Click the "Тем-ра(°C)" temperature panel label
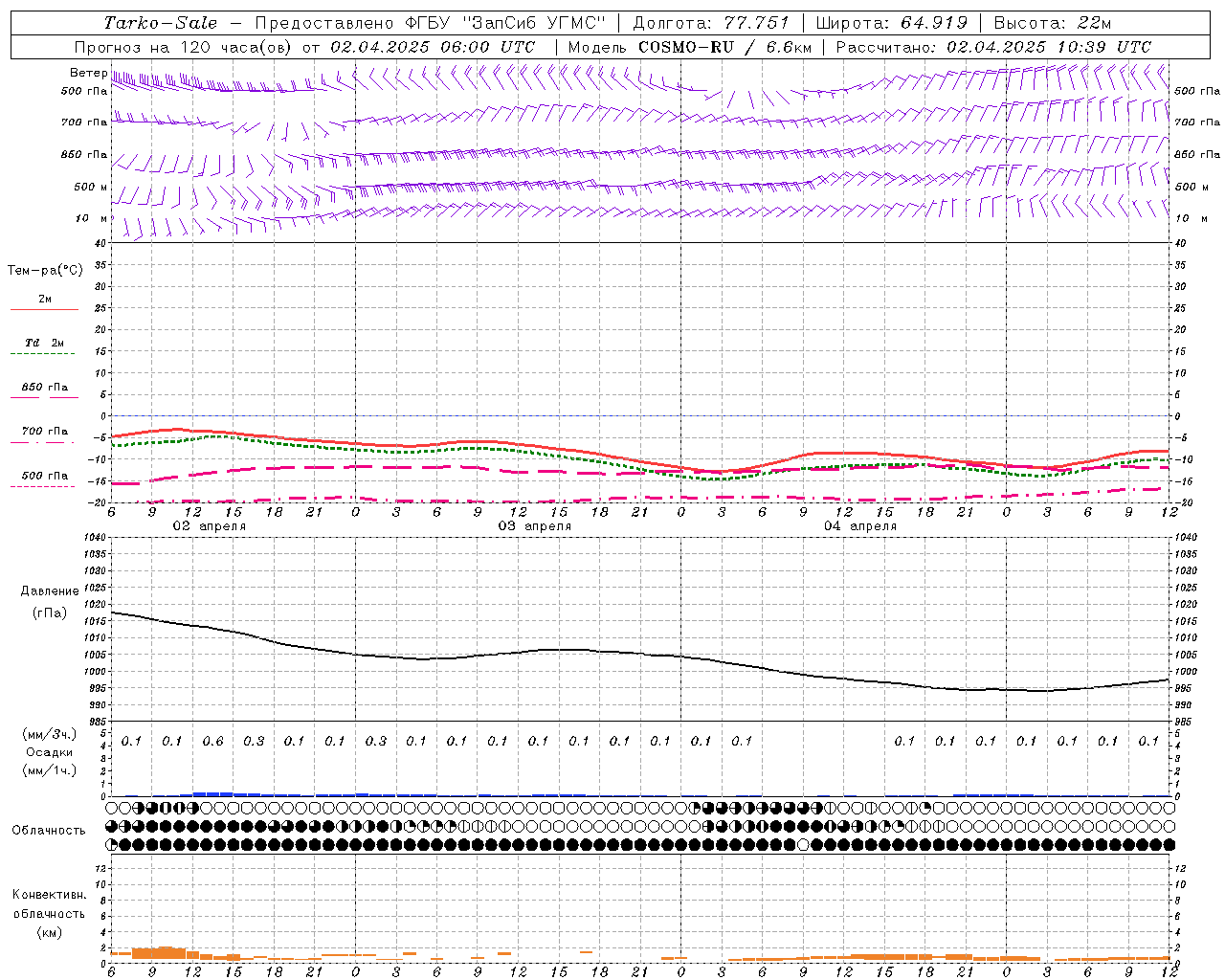Image resolution: width=1225 pixels, height=980 pixels. click(45, 271)
